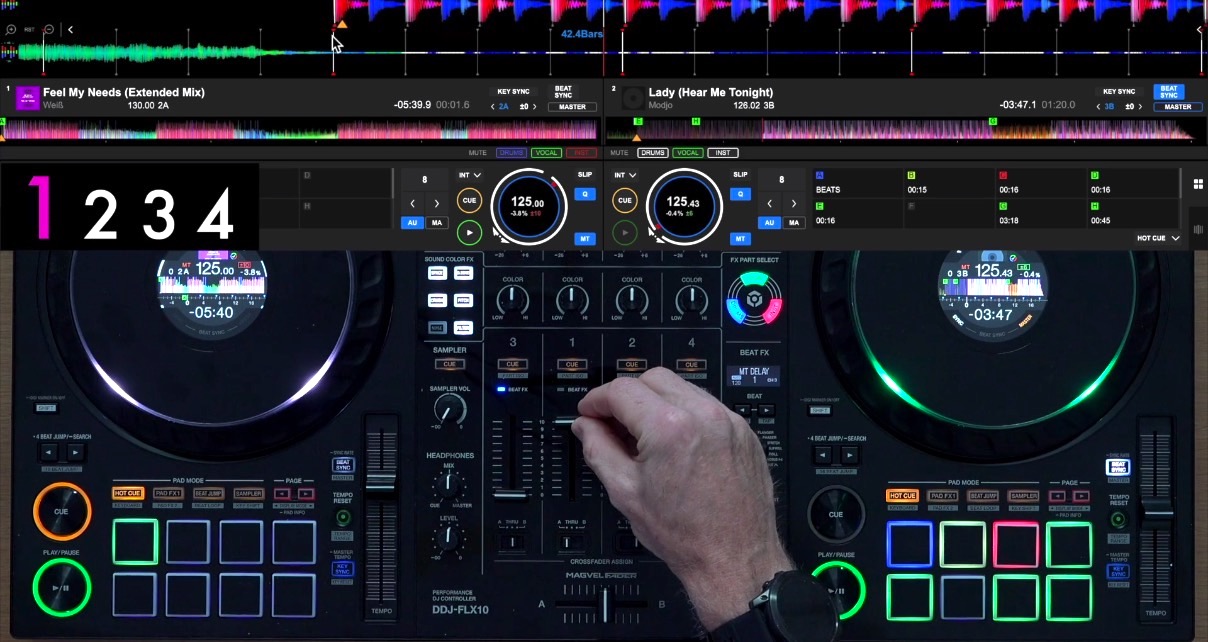Screen dimensions: 1208x642
Task: Set deck 2 as tempo MASTER
Action: coord(1178,107)
